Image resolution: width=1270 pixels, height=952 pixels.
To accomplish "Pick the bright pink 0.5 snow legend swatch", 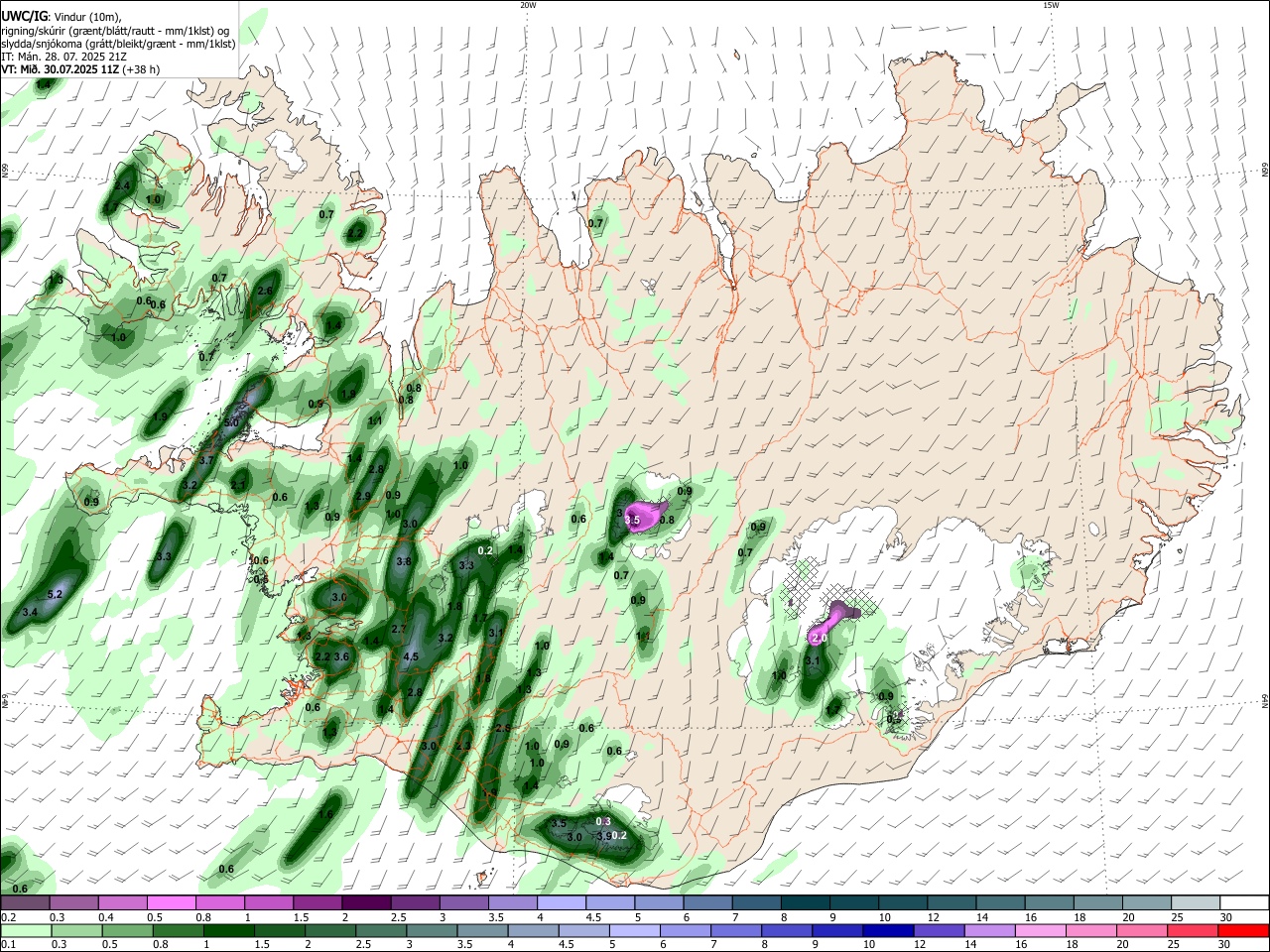I will (x=172, y=902).
